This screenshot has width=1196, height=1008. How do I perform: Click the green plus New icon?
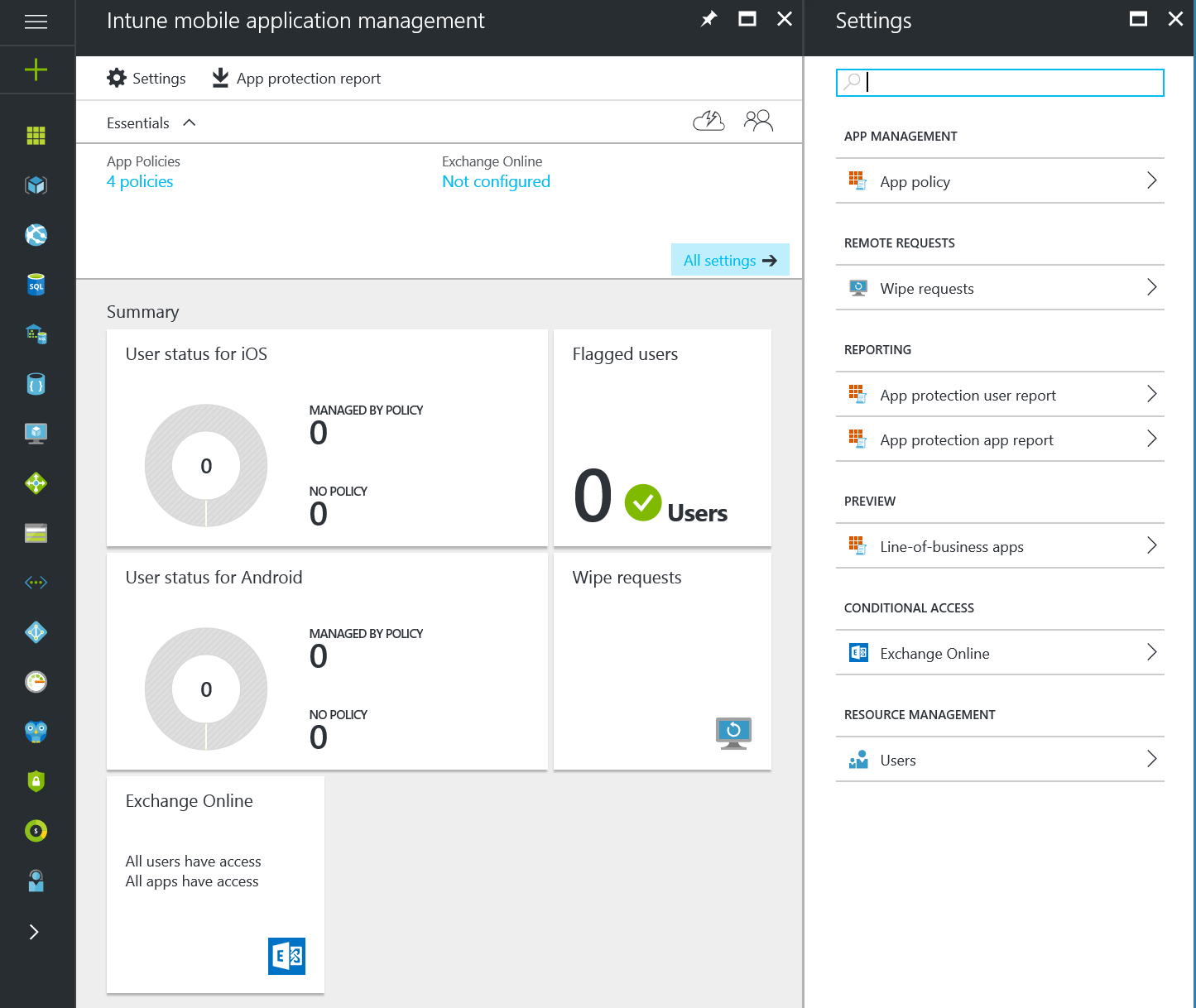click(36, 70)
